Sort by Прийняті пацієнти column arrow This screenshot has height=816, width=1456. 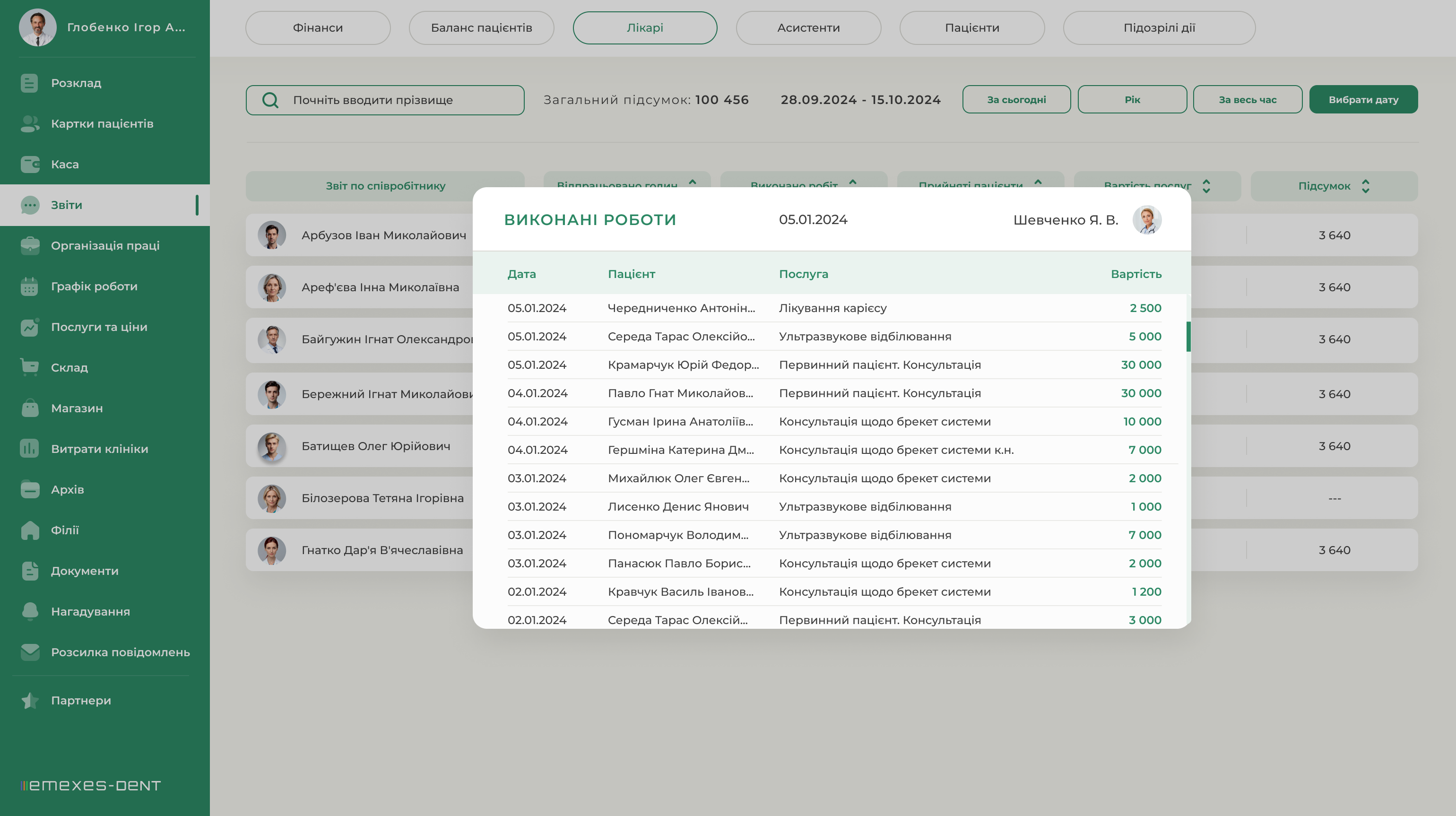1038,182
